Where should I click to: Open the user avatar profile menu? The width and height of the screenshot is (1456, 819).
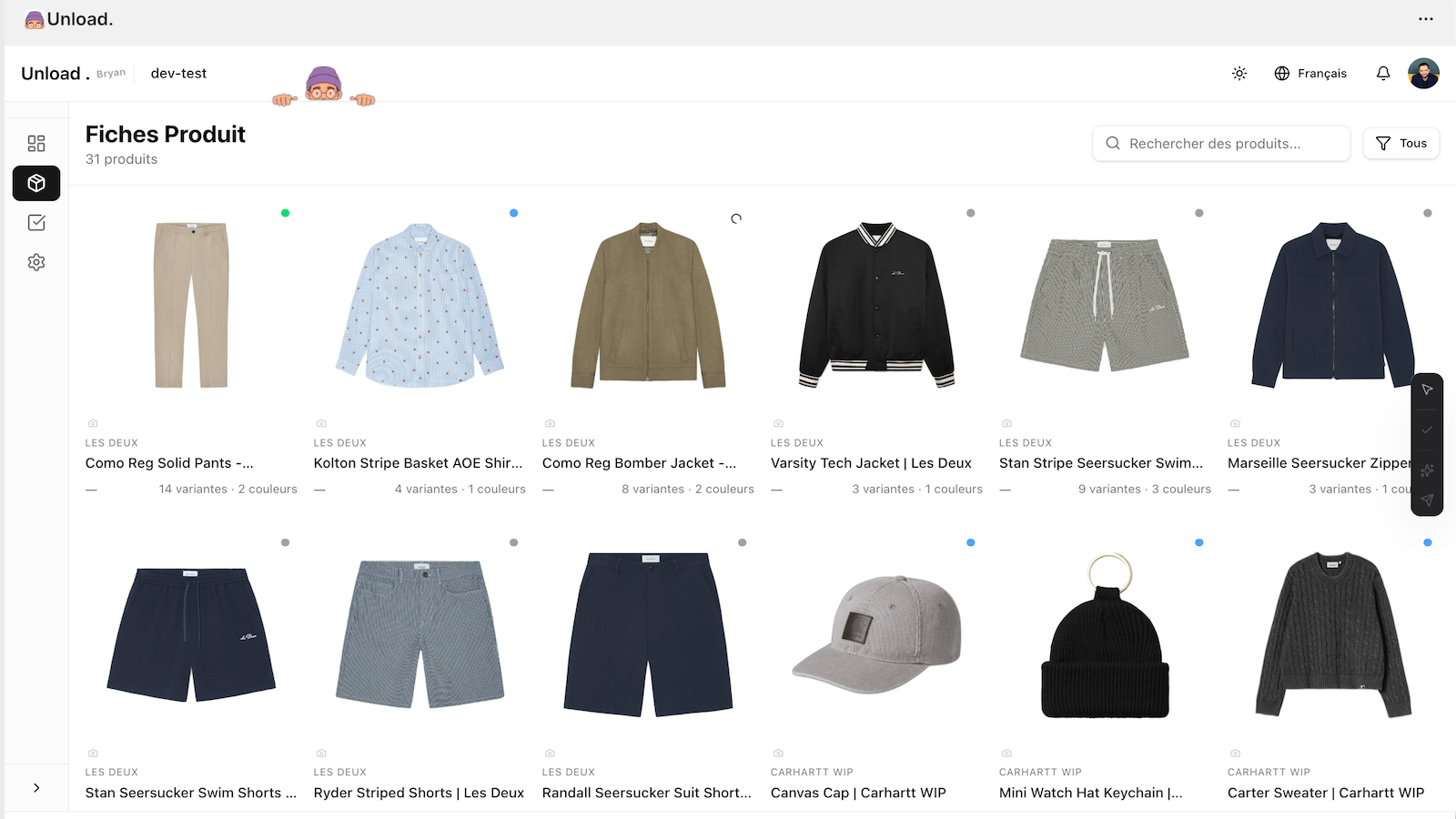coord(1423,74)
